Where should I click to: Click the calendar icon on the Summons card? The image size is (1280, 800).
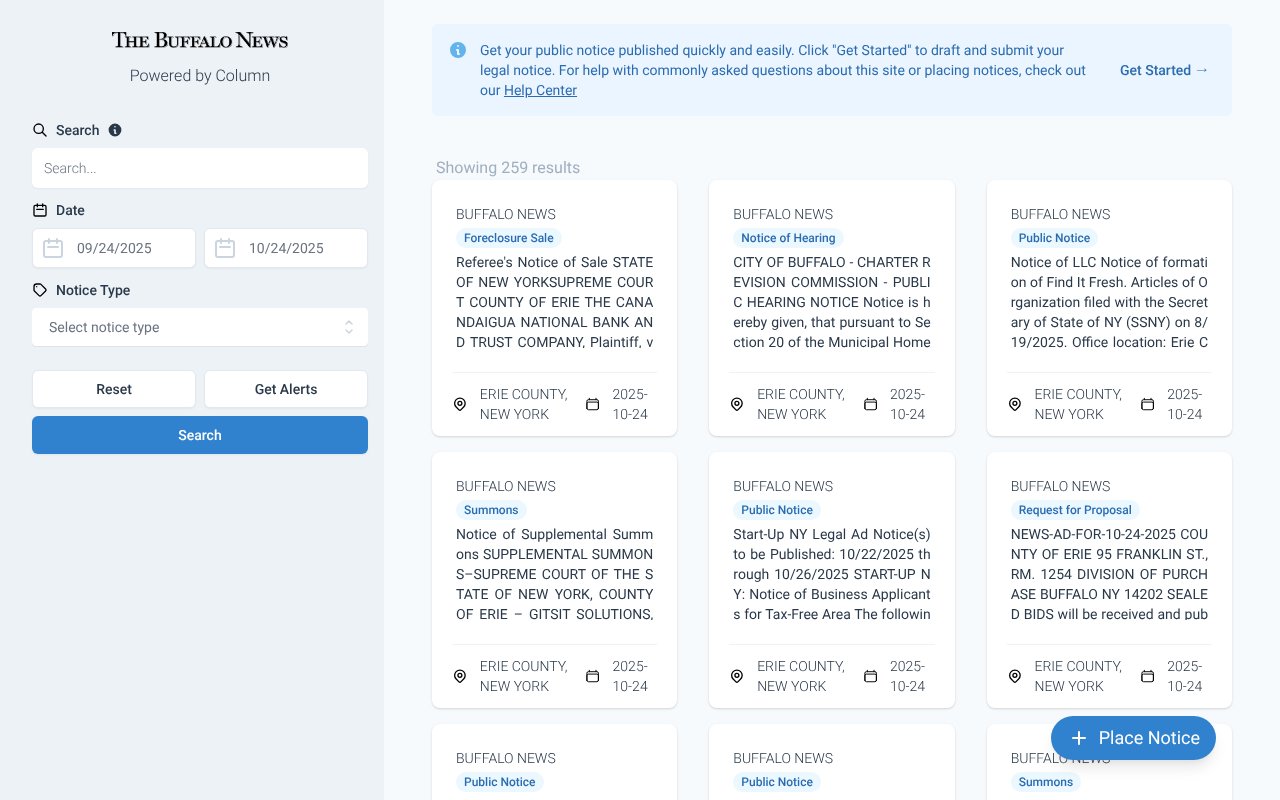[x=592, y=676]
